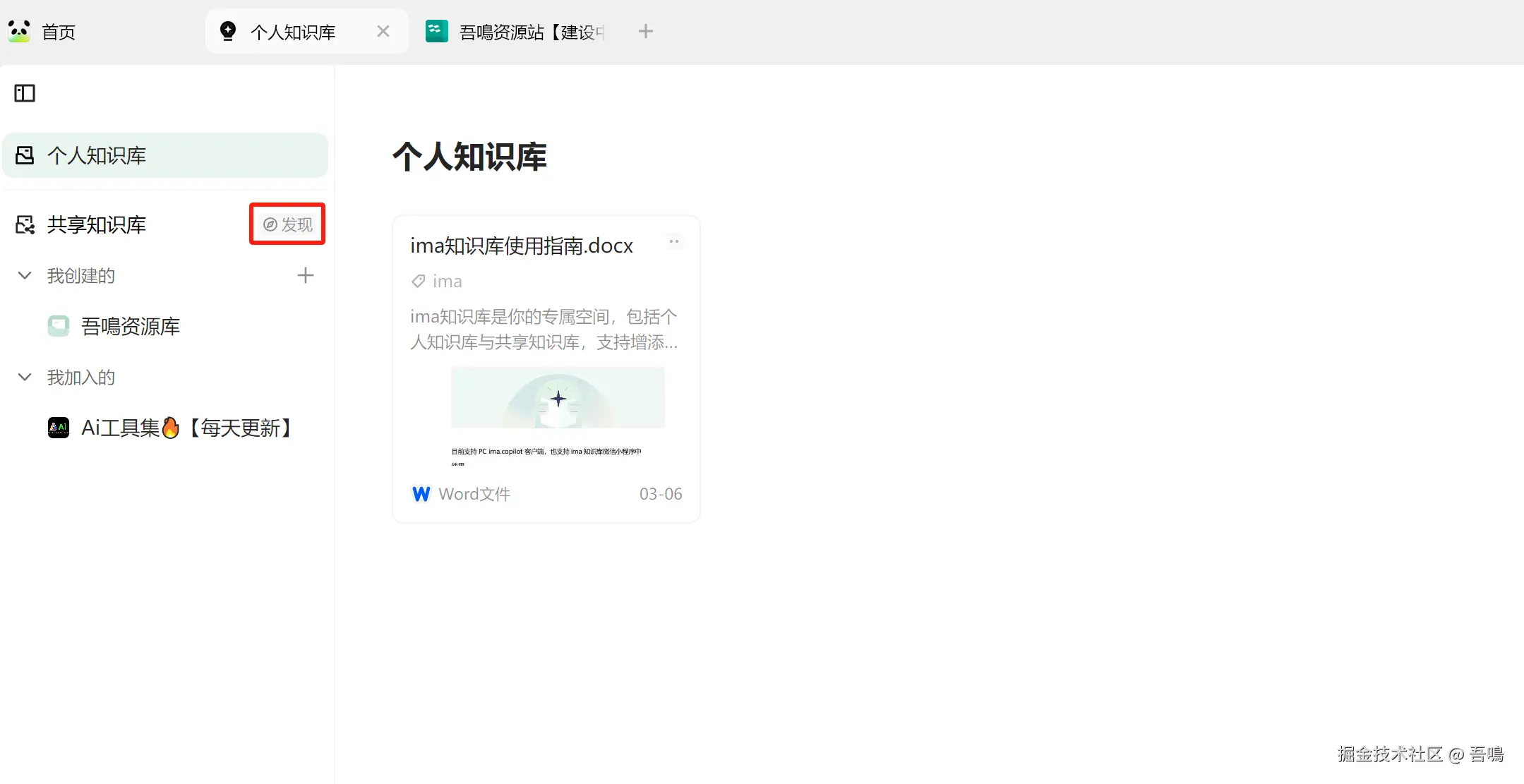Click the lightbulb icon on 个人知识库 tab

pyautogui.click(x=228, y=31)
